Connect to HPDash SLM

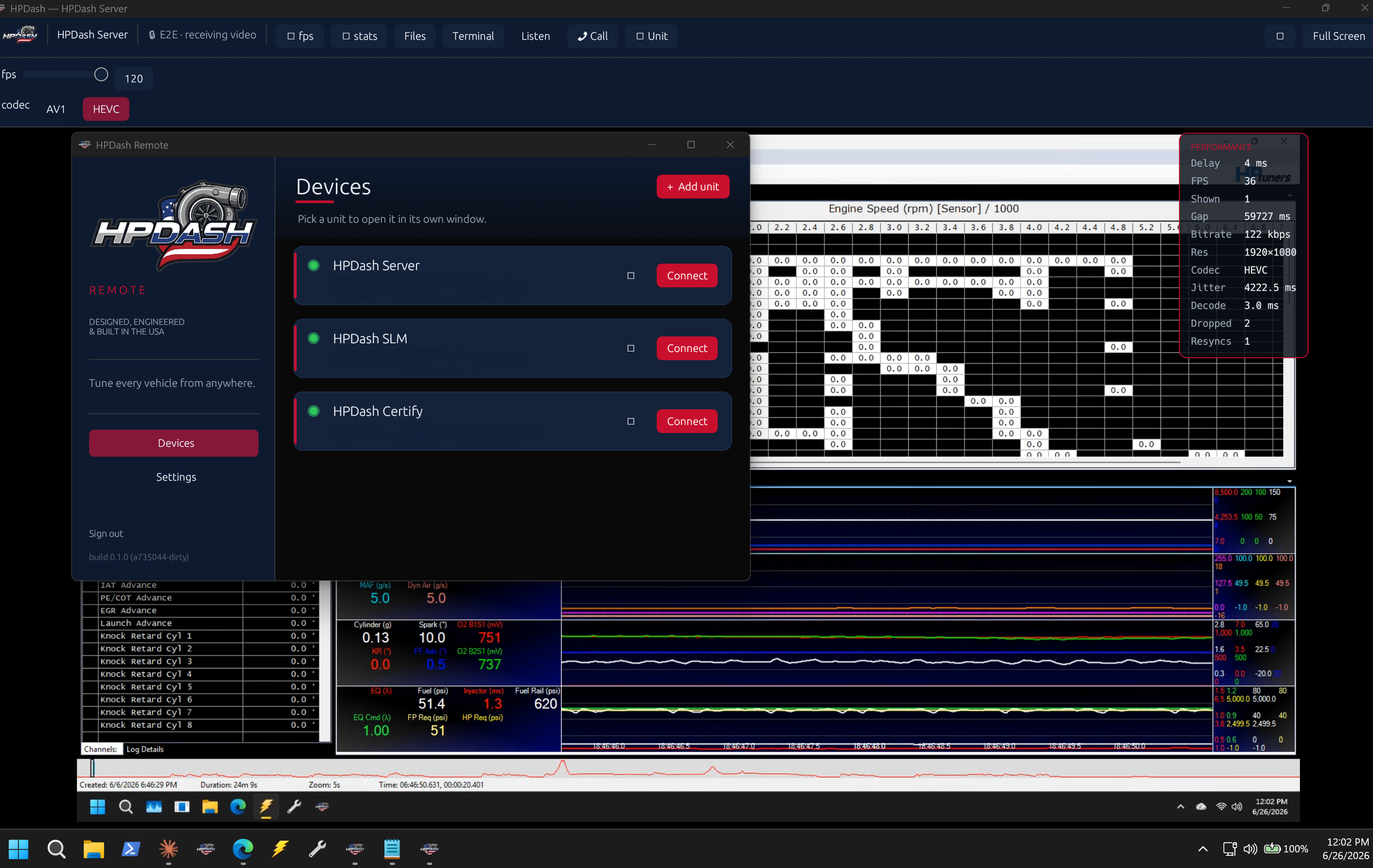687,348
